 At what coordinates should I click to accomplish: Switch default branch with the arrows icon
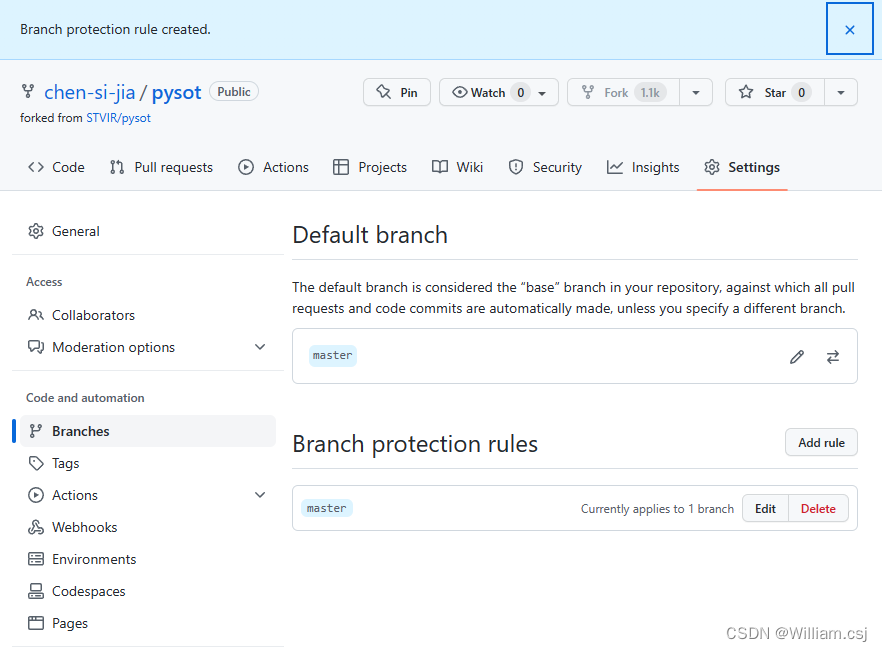pyautogui.click(x=833, y=357)
